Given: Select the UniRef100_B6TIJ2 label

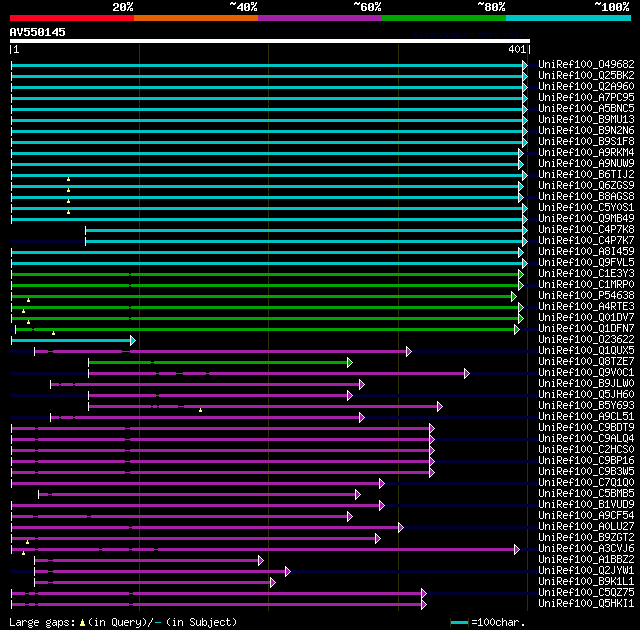Looking at the screenshot, I should click(x=586, y=174).
